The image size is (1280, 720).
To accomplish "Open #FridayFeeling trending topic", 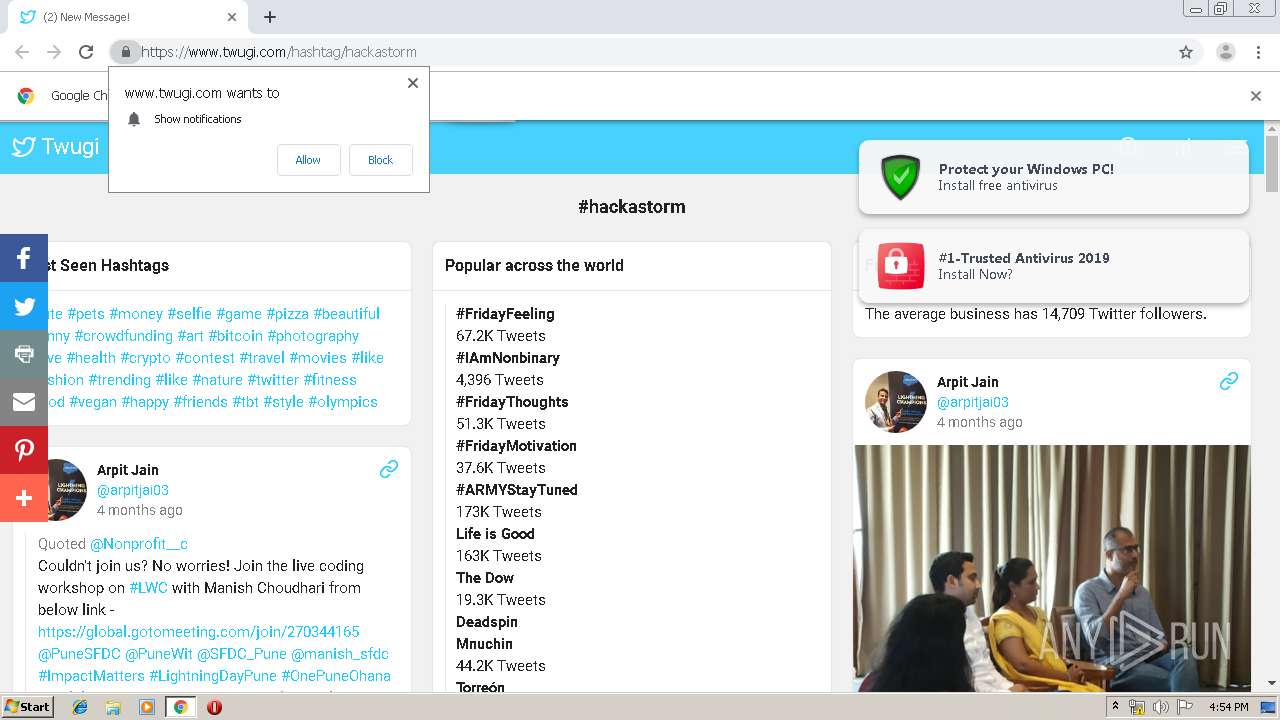I will [x=505, y=314].
